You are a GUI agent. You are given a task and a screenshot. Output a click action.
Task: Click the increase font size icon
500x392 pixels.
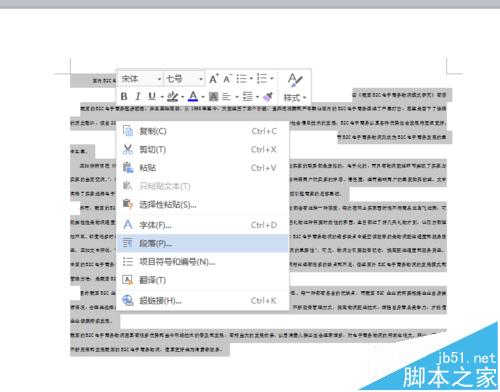(214, 79)
